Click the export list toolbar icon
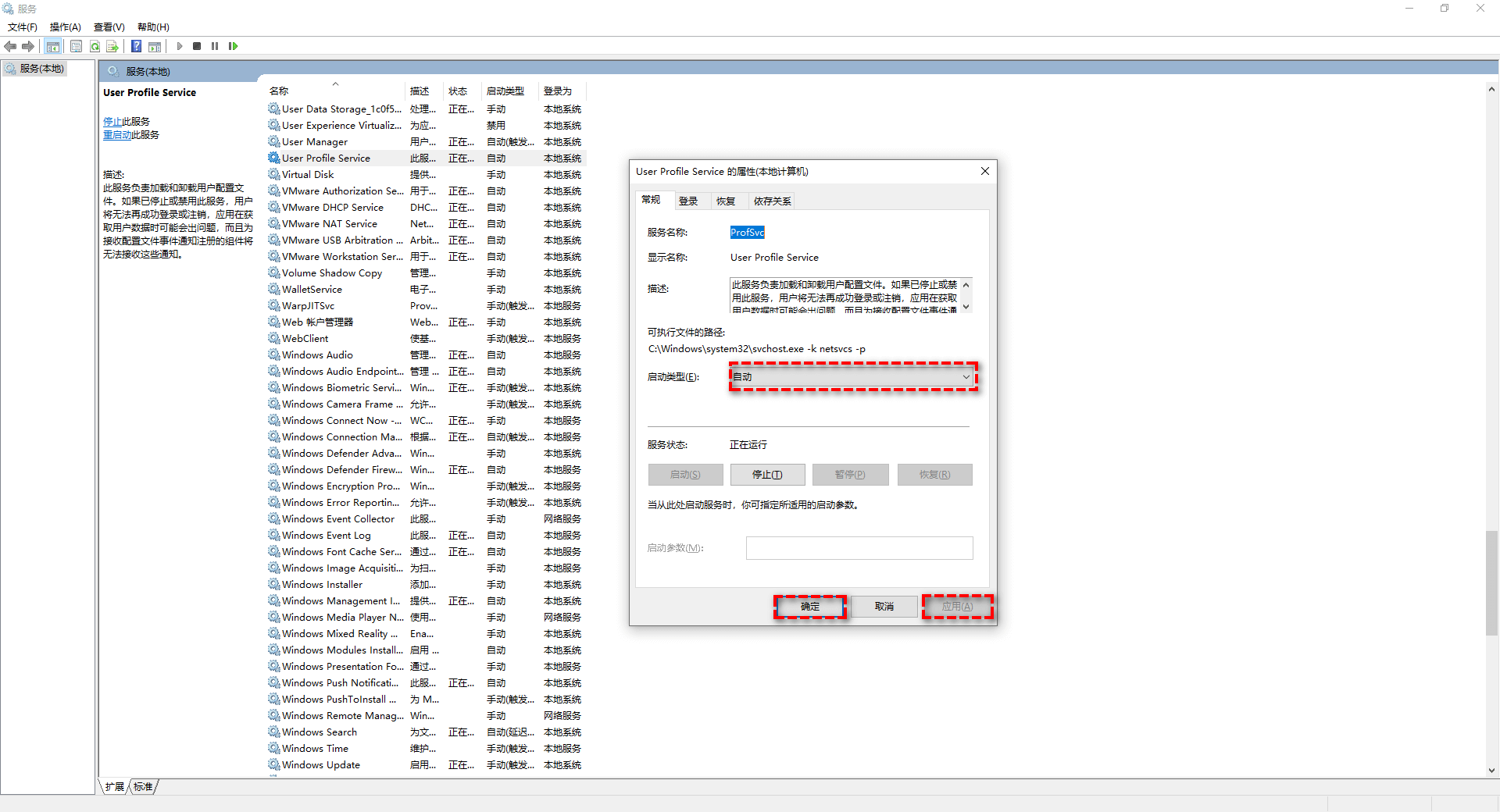1500x812 pixels. click(112, 46)
